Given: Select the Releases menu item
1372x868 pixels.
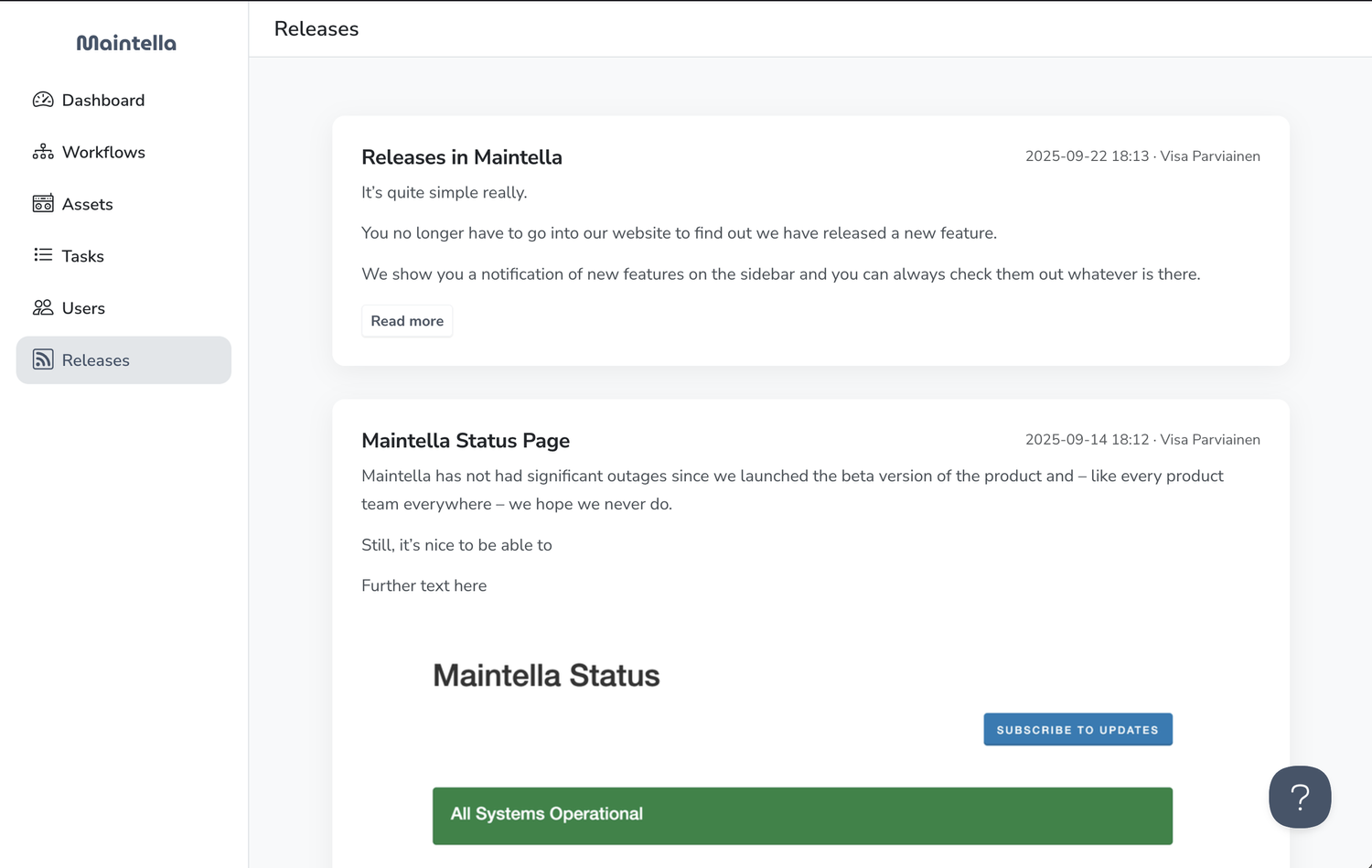Looking at the screenshot, I should [123, 360].
